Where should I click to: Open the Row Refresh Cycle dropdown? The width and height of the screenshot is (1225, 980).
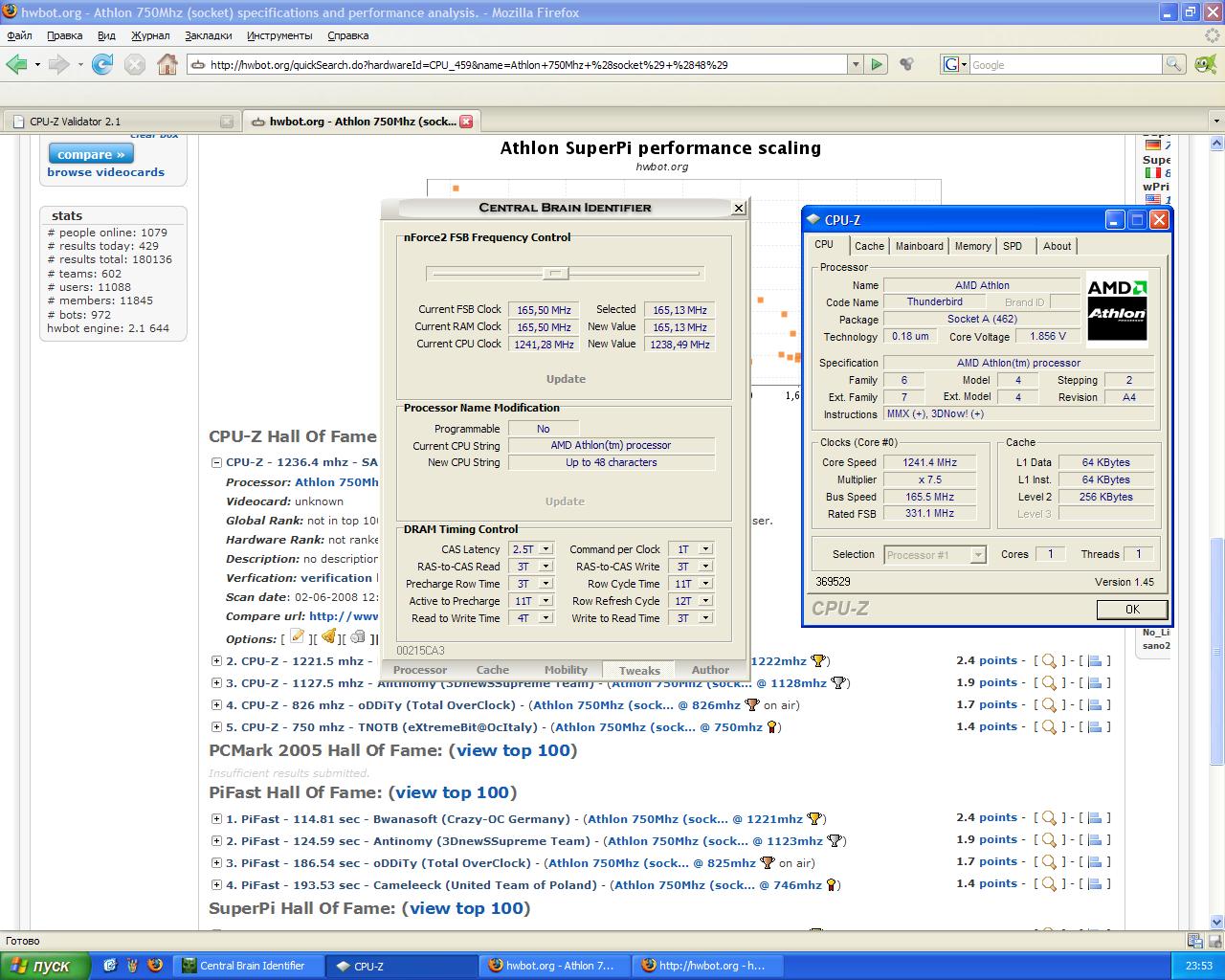tap(705, 601)
